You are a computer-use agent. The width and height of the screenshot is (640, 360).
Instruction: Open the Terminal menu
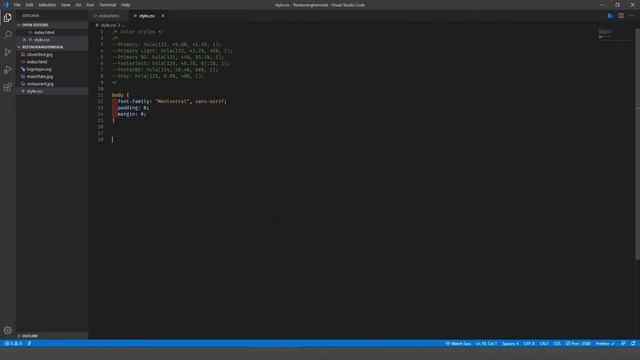(x=107, y=5)
